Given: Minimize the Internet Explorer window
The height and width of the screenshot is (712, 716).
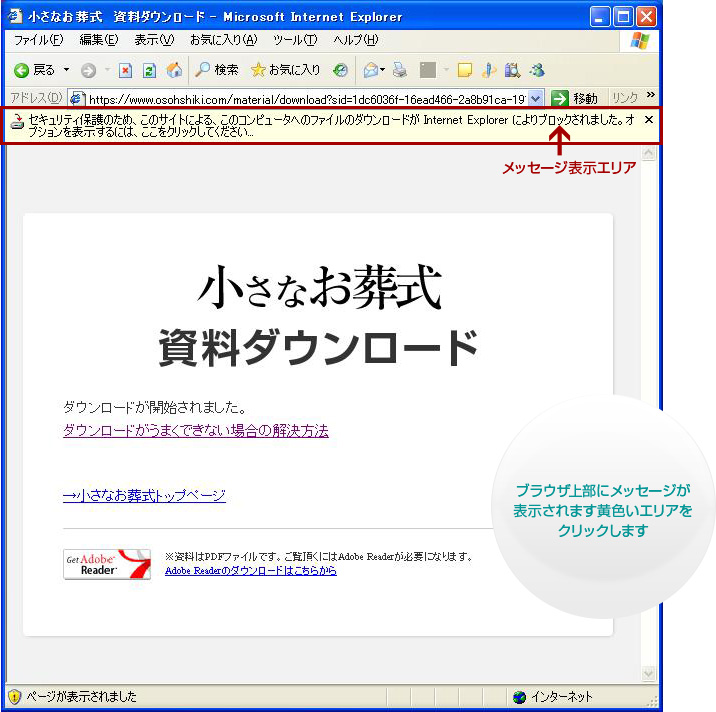Looking at the screenshot, I should pos(600,17).
